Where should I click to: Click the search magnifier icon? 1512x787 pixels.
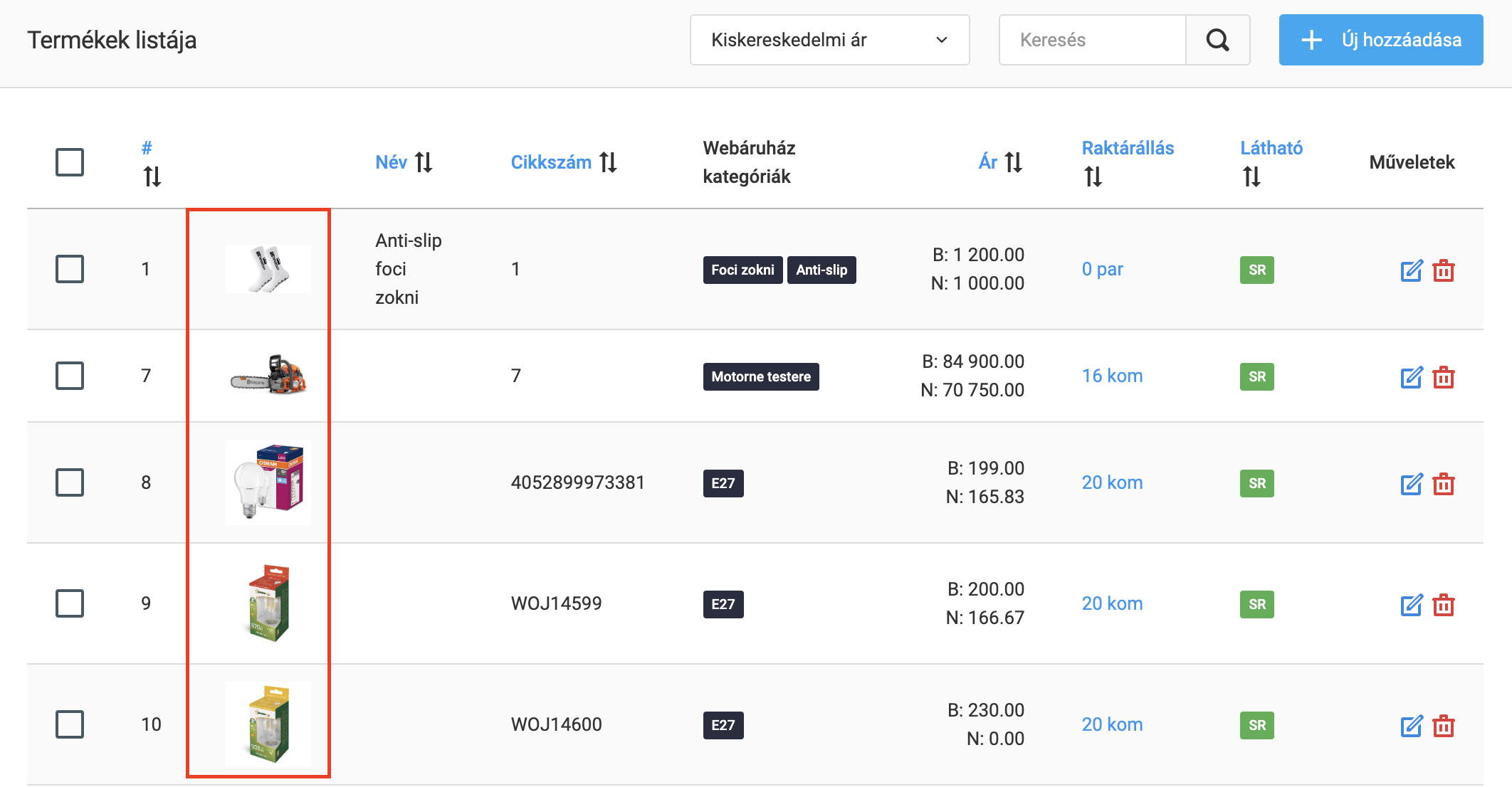pyautogui.click(x=1218, y=40)
